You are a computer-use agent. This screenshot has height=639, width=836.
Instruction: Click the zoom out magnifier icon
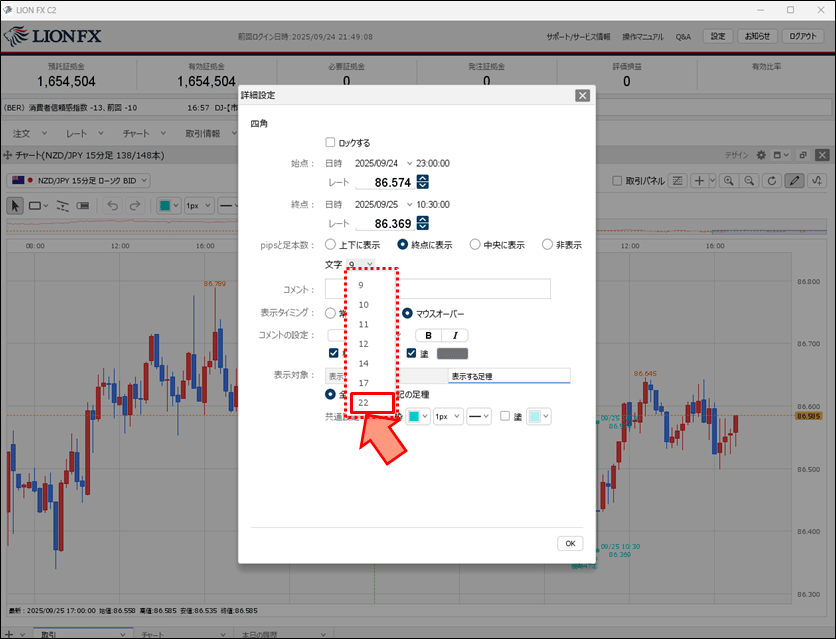(749, 181)
